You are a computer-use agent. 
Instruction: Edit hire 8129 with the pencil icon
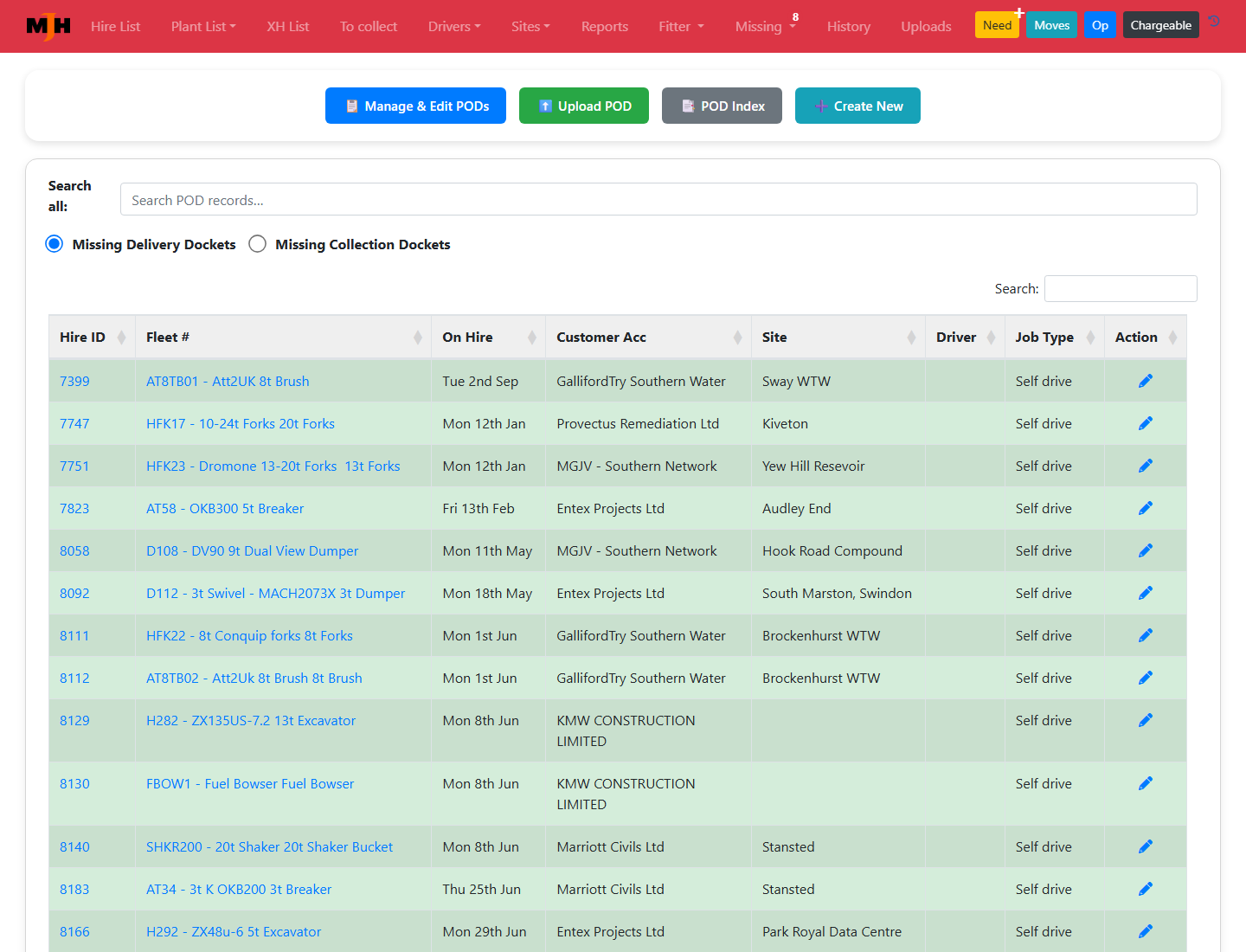pos(1146,720)
